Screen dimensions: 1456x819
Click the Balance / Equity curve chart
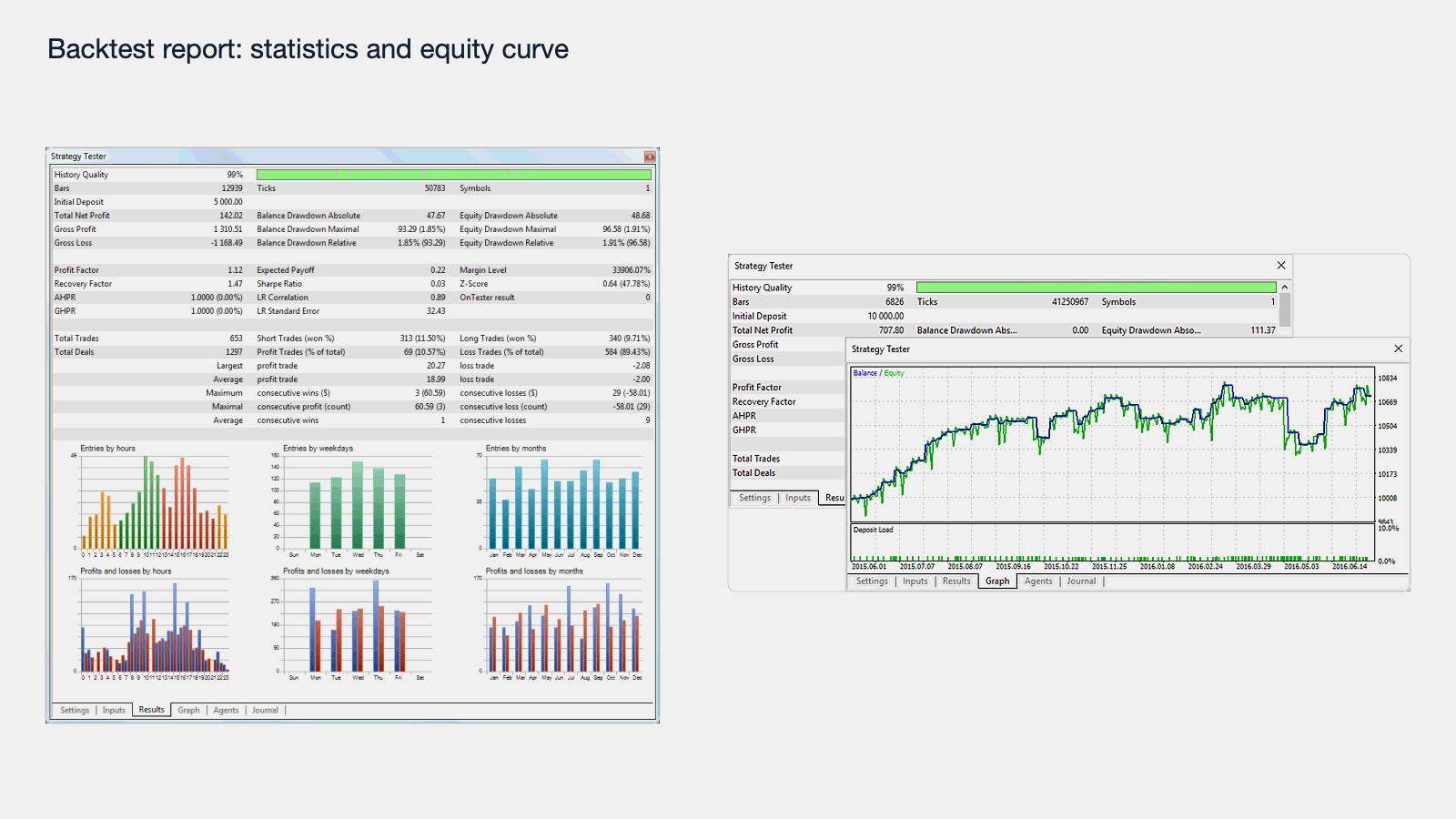click(x=1112, y=444)
